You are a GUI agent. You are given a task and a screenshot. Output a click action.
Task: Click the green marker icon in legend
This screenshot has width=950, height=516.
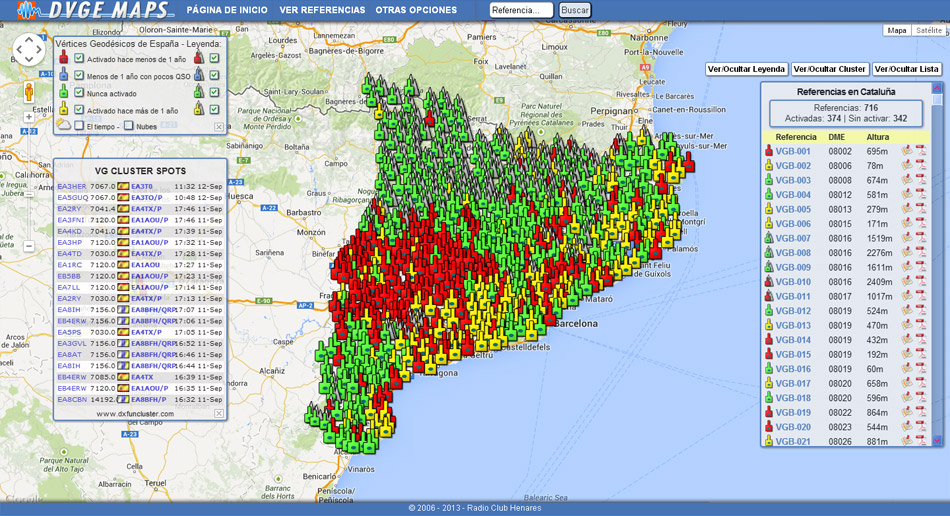tap(64, 92)
